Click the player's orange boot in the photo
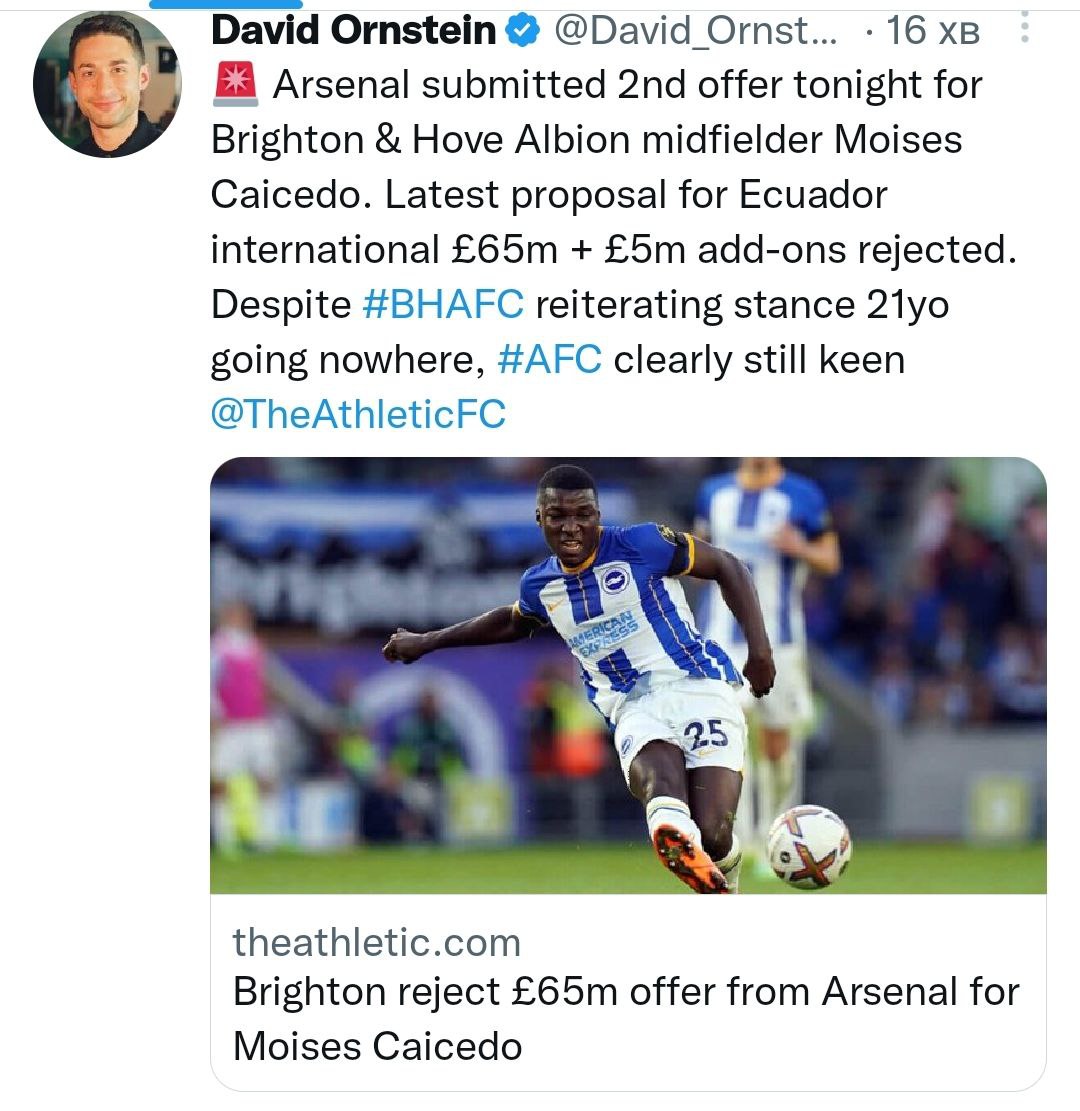The width and height of the screenshot is (1080, 1111). point(689,857)
